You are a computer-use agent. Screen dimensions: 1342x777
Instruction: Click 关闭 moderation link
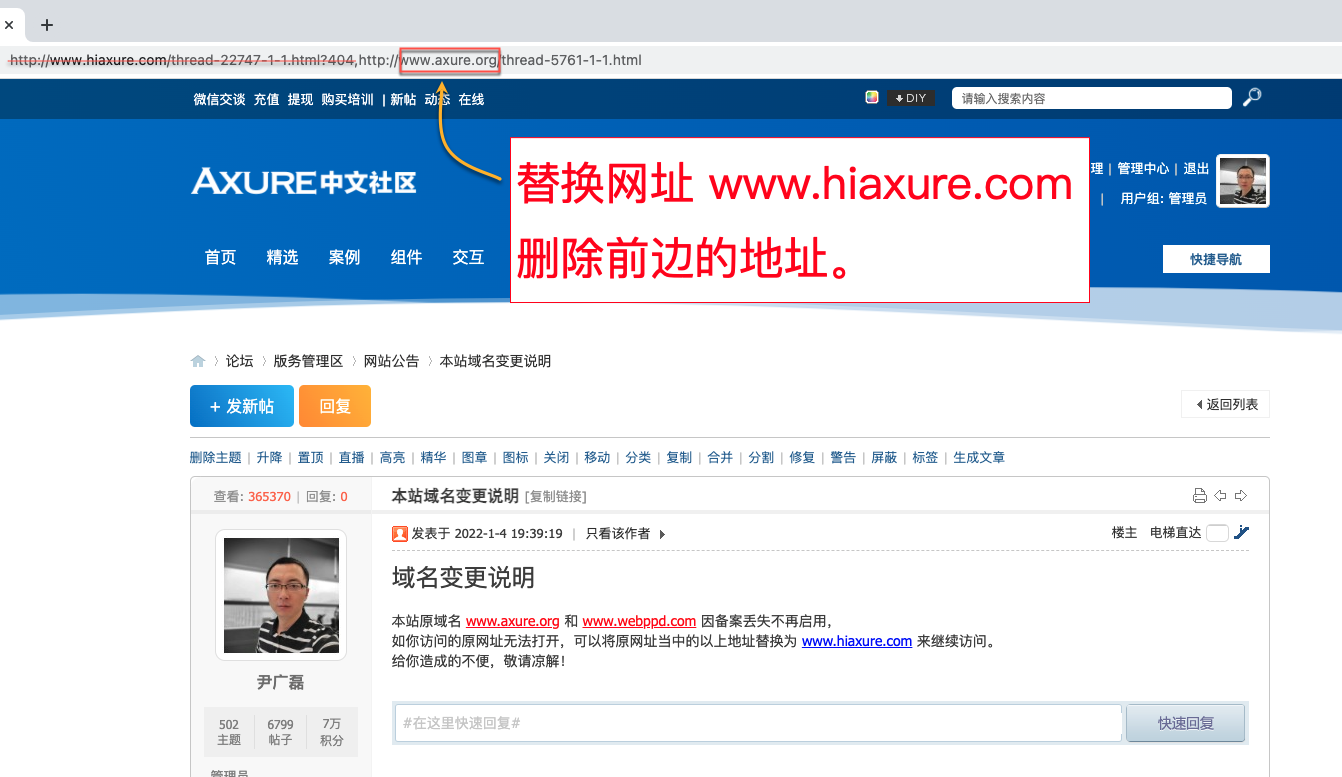[556, 457]
